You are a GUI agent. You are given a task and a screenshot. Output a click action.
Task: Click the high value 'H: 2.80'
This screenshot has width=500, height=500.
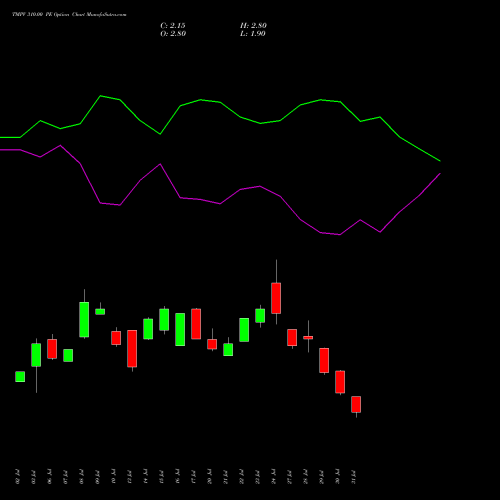point(253,26)
